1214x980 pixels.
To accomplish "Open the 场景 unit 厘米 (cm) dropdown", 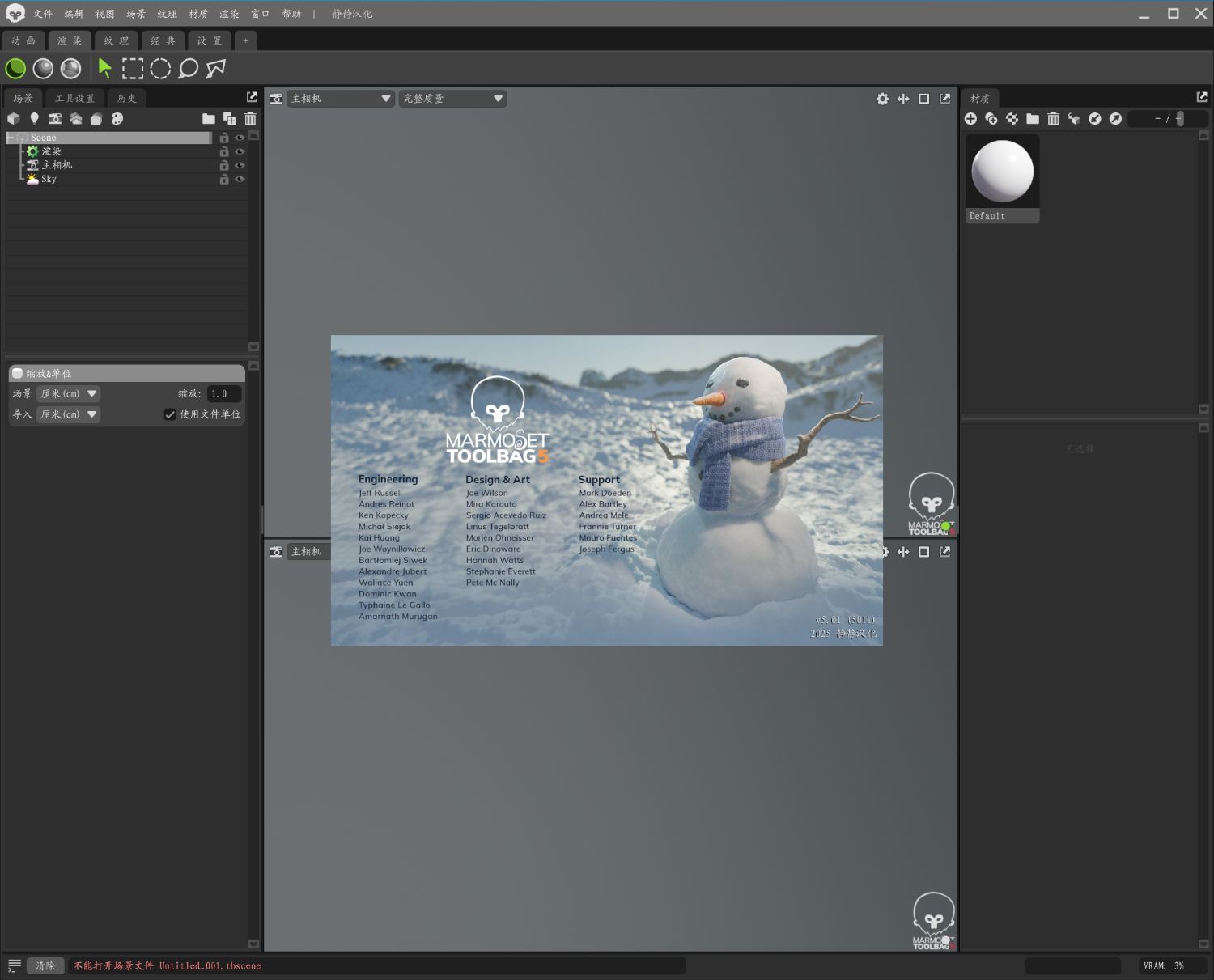I will [68, 394].
